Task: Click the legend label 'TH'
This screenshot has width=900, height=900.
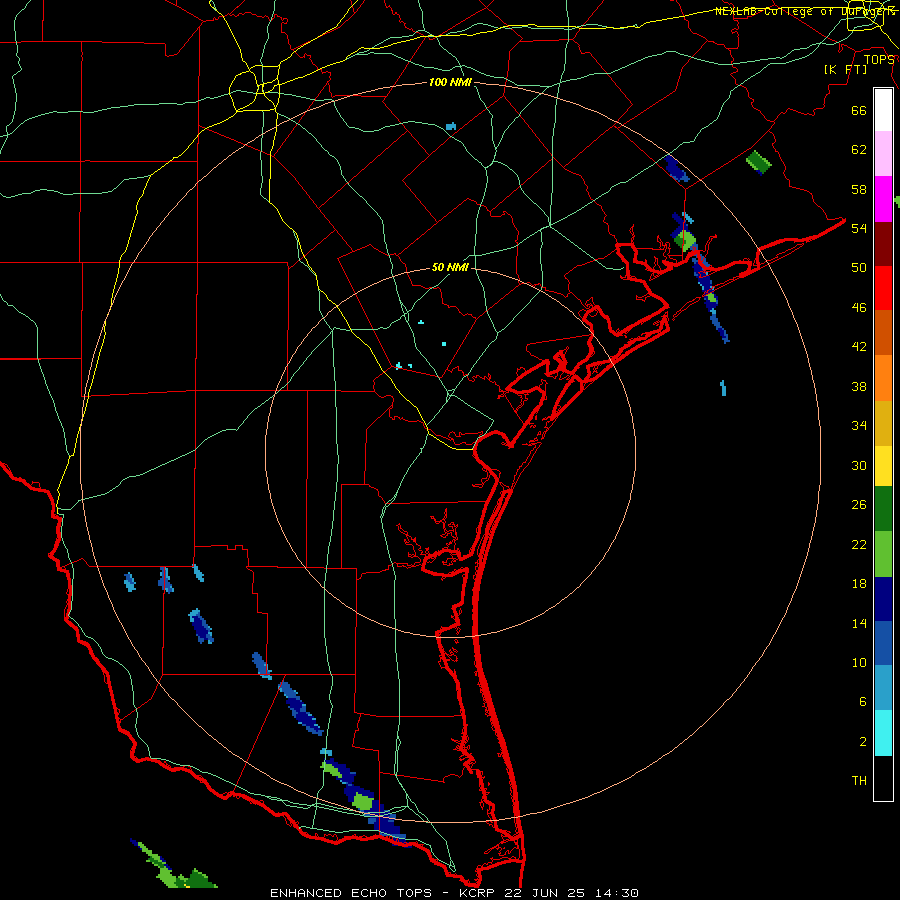Action: click(x=859, y=781)
